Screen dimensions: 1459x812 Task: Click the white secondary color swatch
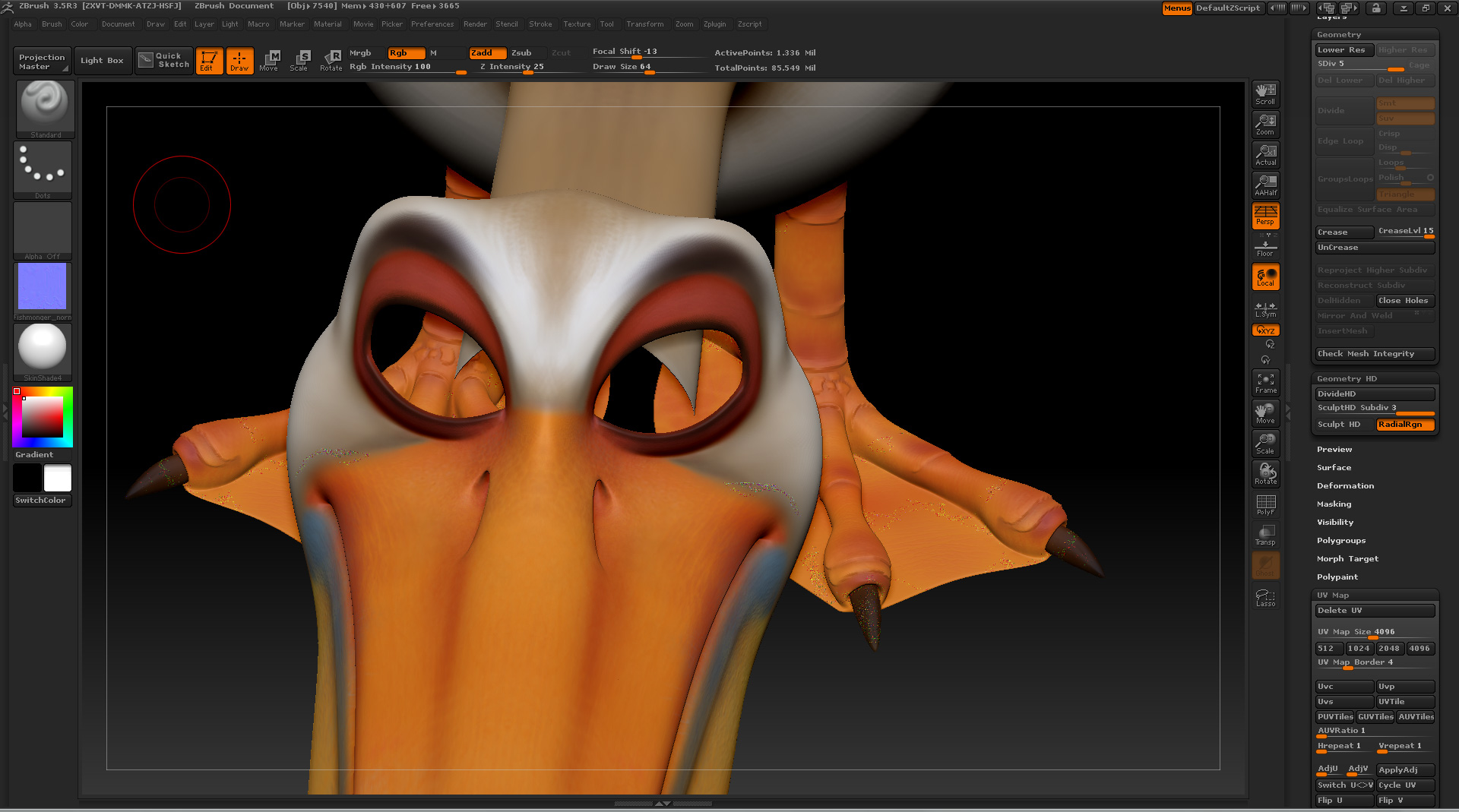[58, 479]
